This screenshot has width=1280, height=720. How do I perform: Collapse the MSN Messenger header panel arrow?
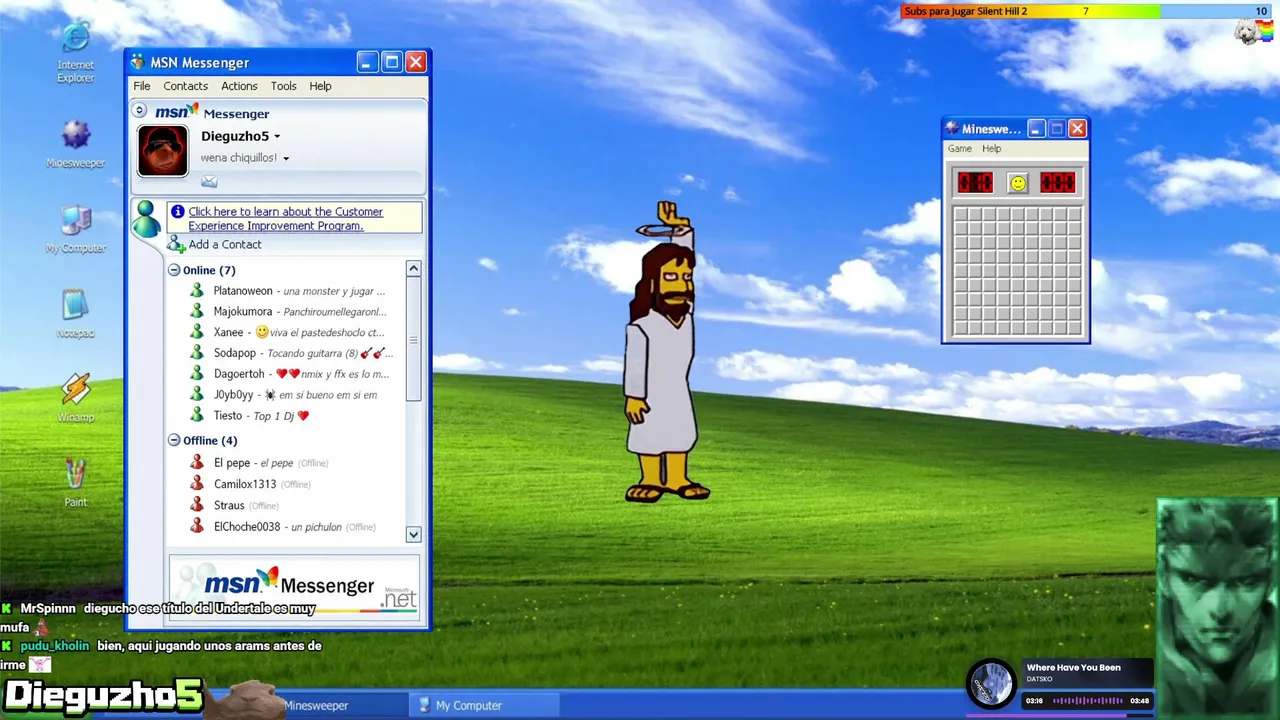[x=140, y=111]
